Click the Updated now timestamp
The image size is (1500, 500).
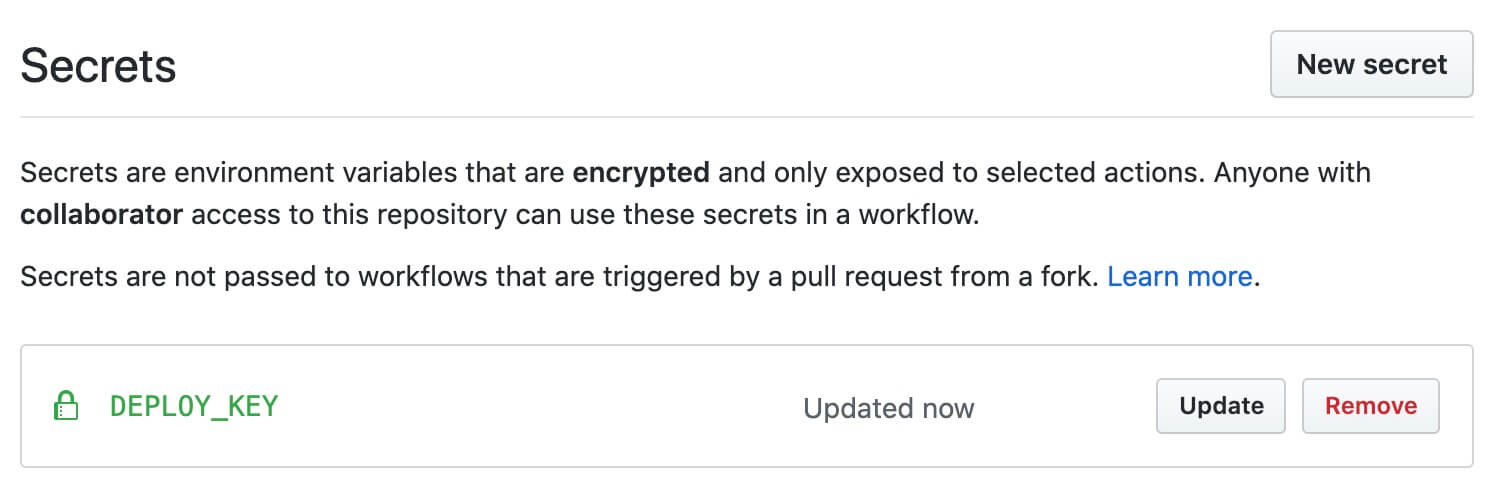click(888, 408)
